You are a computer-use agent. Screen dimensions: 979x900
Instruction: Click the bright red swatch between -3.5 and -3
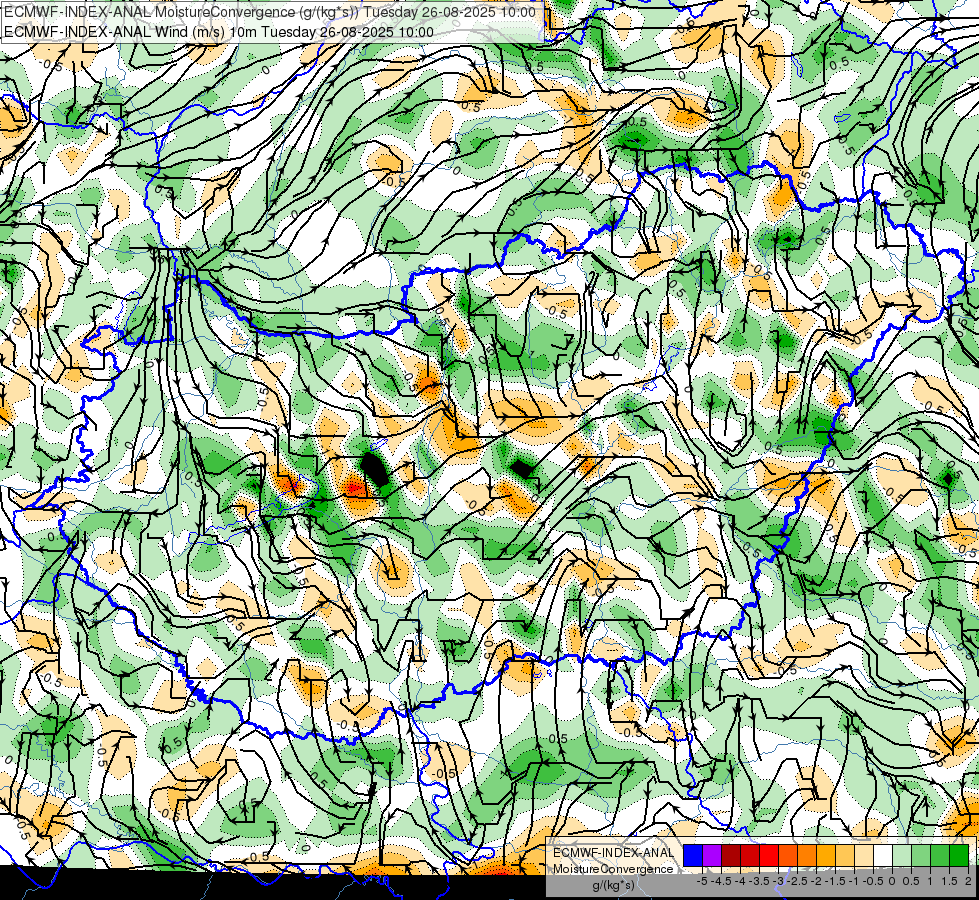click(769, 855)
